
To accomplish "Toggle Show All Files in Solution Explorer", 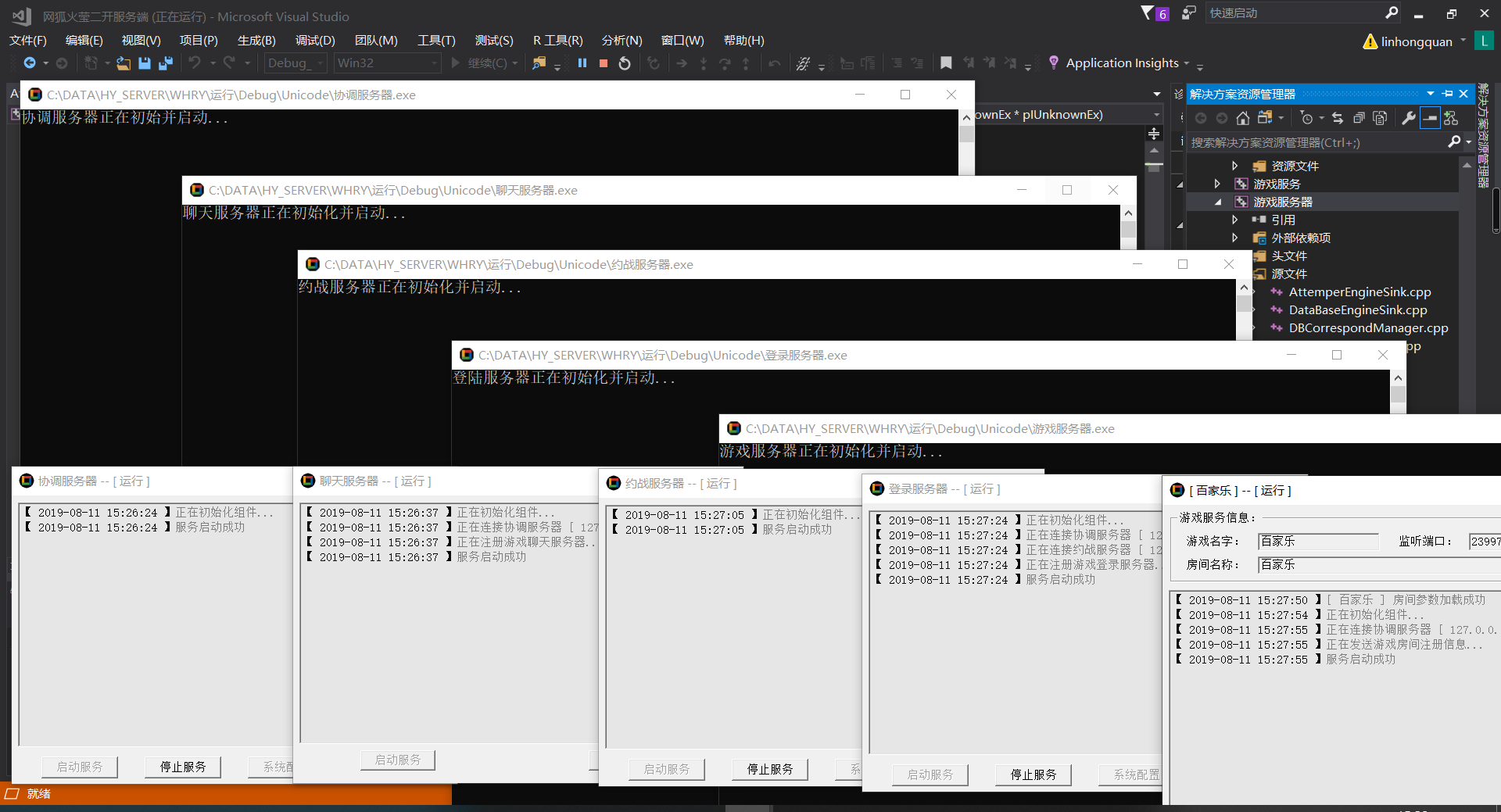I will (1380, 118).
